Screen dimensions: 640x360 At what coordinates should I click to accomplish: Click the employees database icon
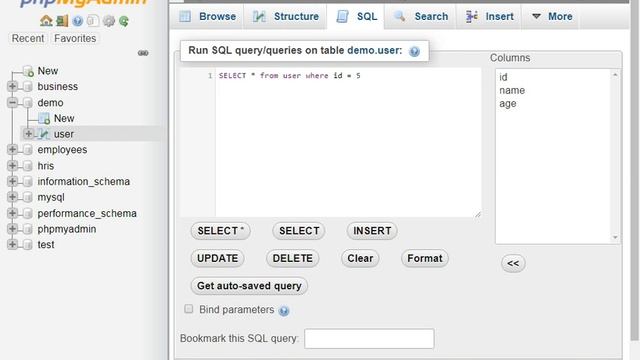(28, 150)
